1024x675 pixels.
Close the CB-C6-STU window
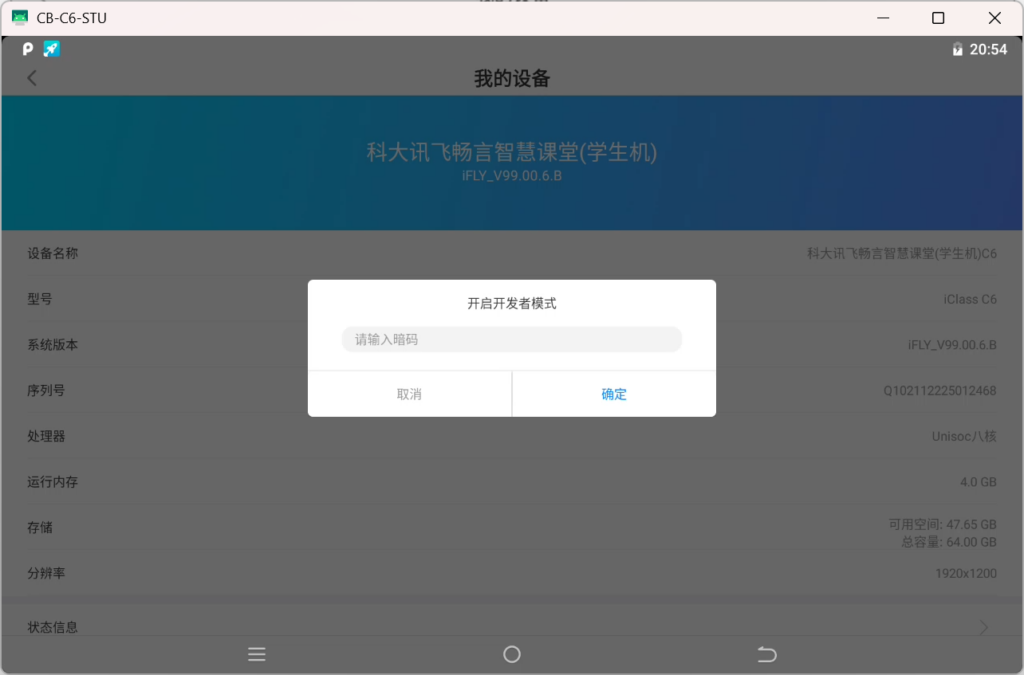tap(995, 18)
